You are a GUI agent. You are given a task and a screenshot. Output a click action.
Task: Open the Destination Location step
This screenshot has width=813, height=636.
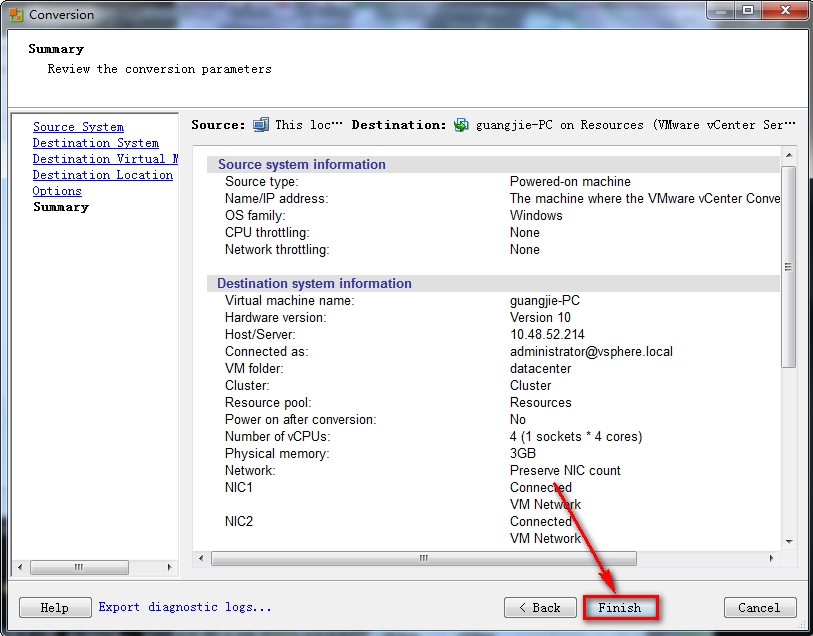pos(103,175)
